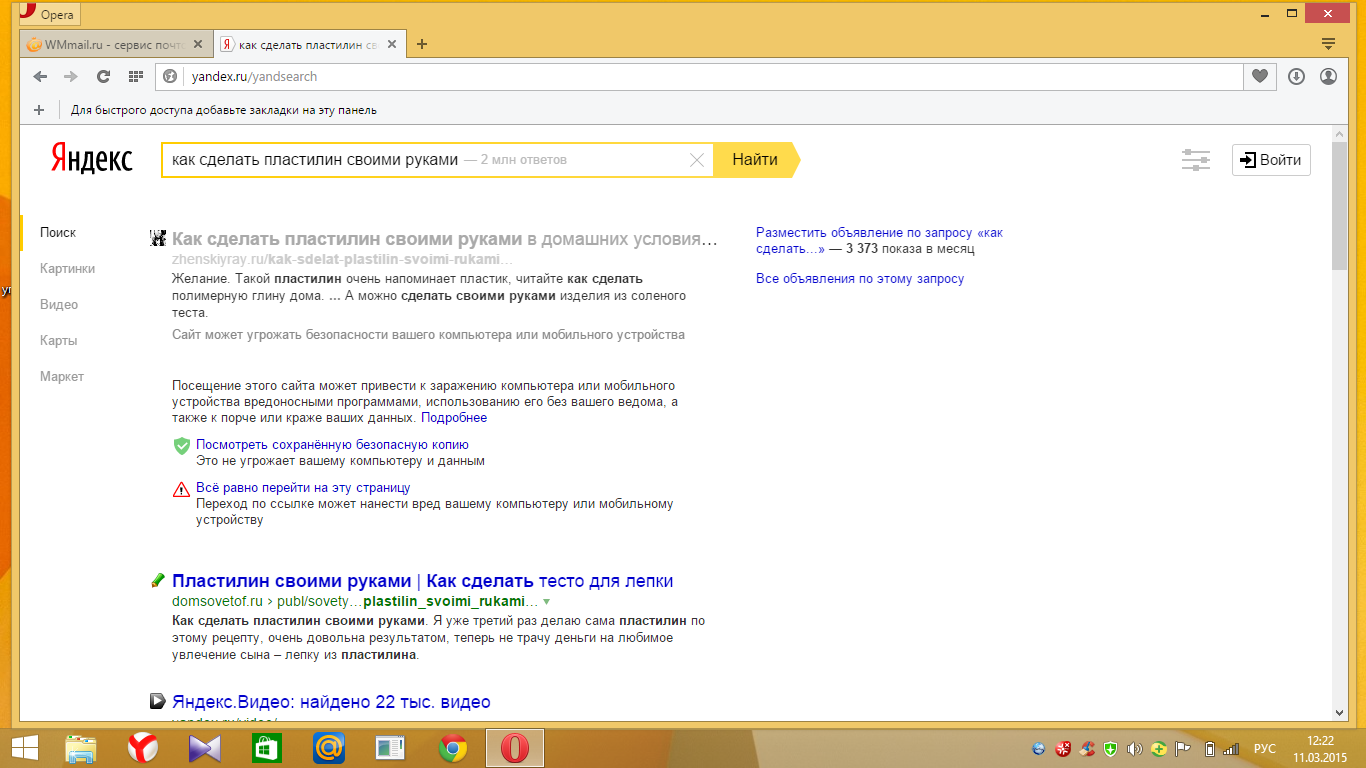Viewport: 1366px width, 768px height.
Task: Open Visual Studio from the taskbar
Action: (204, 748)
